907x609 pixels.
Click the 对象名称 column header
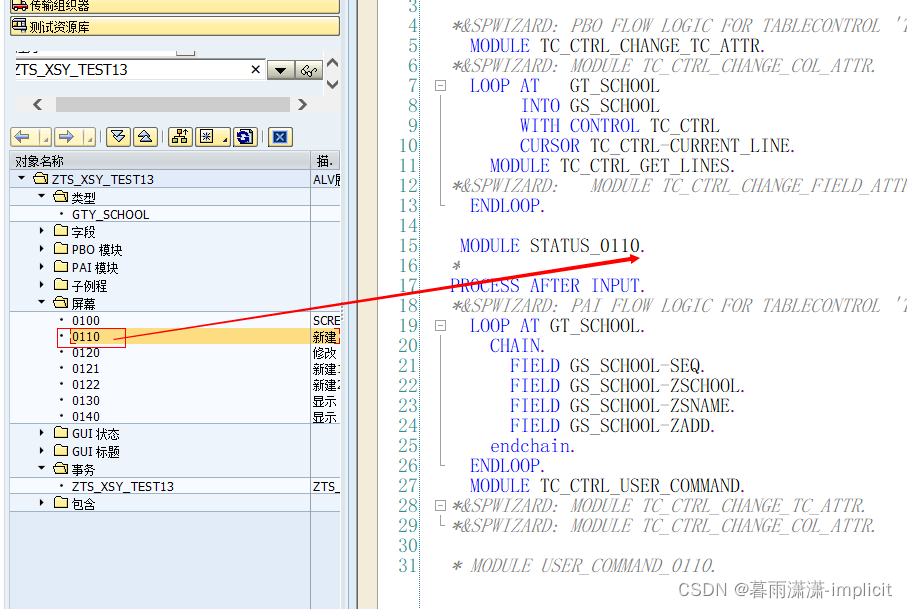160,161
